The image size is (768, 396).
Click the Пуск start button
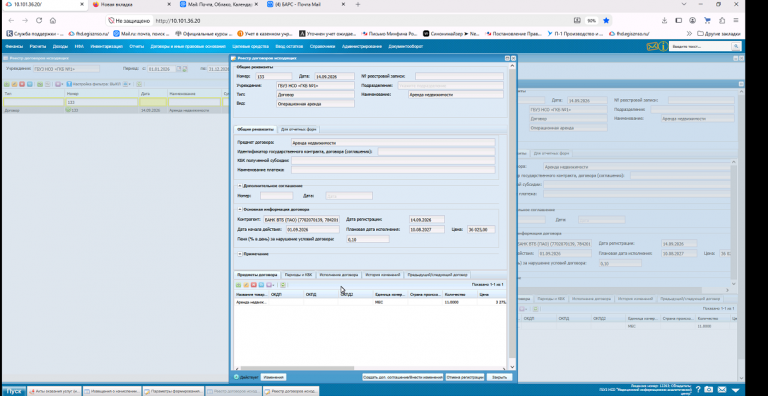[13, 391]
